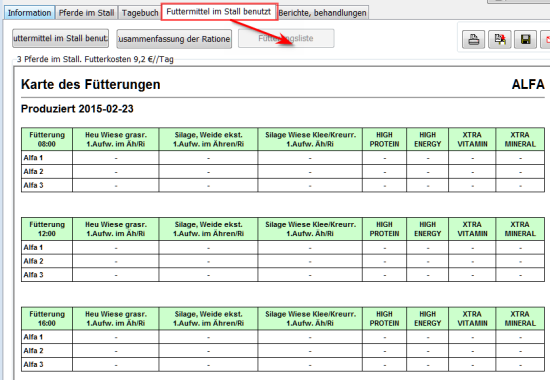The image size is (550, 380).
Task: Click Alfa 1 row in the 08:00 table
Action: pos(283,158)
